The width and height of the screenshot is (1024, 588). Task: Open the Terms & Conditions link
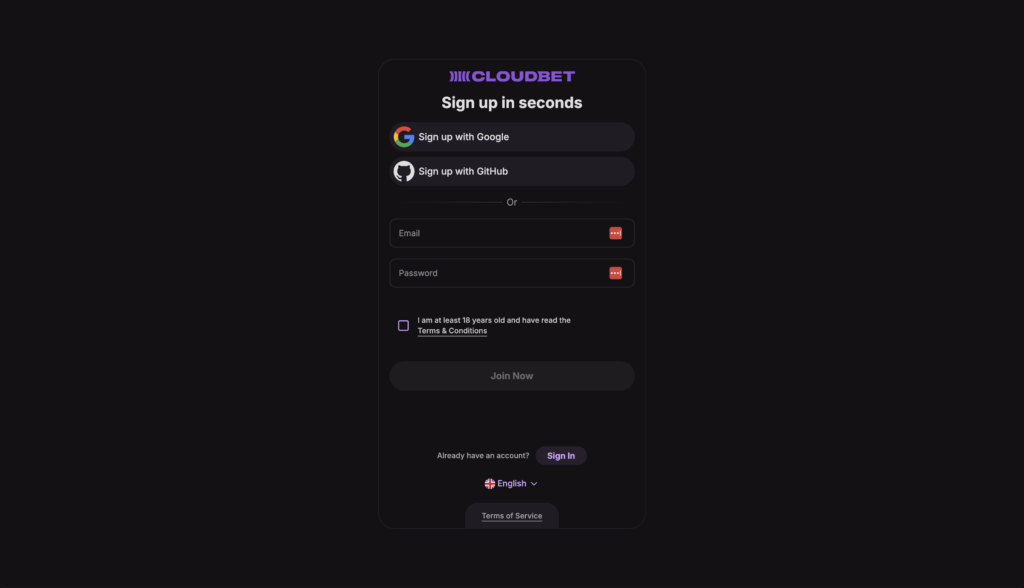coord(452,331)
